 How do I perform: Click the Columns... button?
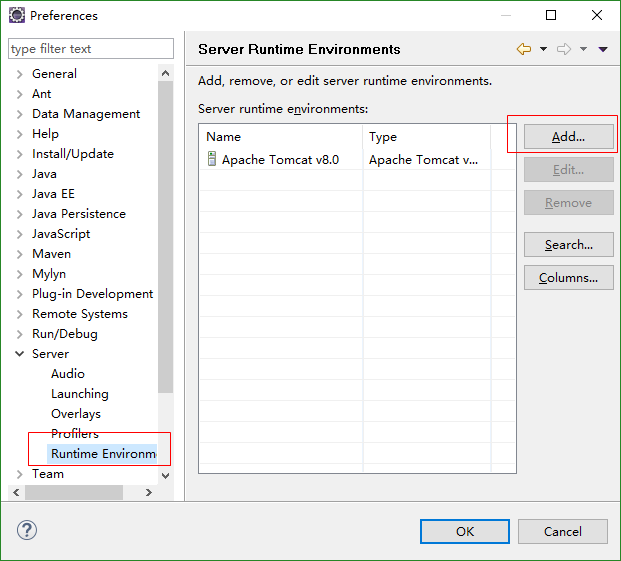(x=568, y=278)
